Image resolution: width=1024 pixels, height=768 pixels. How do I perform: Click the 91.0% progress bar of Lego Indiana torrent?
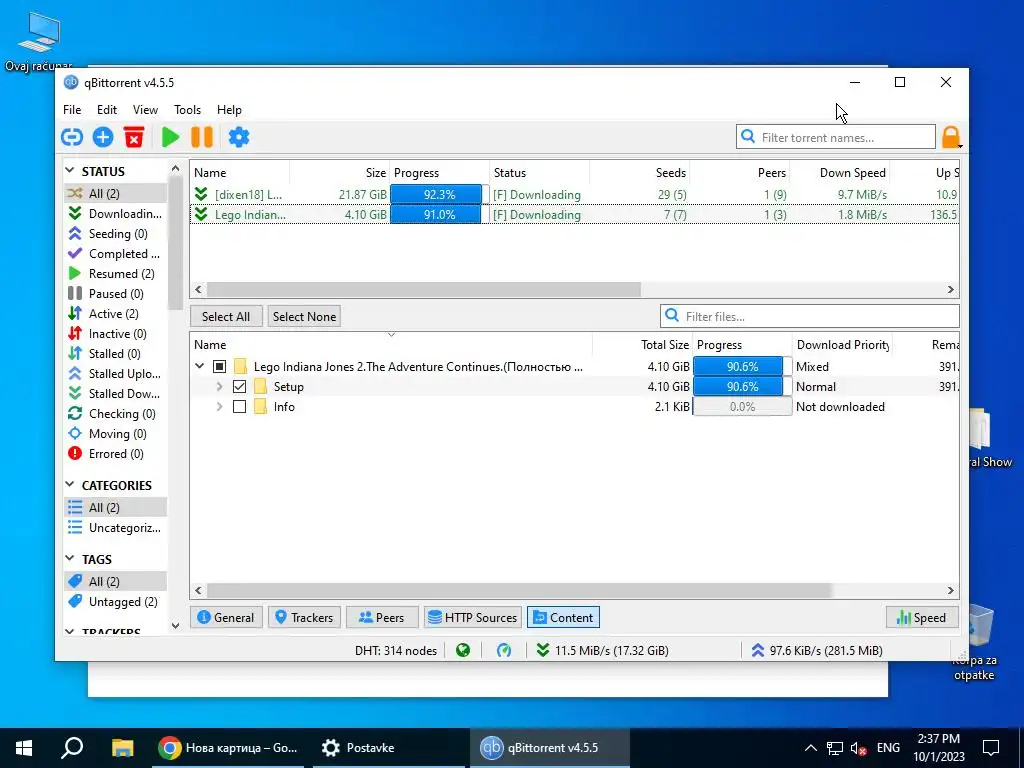click(x=439, y=215)
